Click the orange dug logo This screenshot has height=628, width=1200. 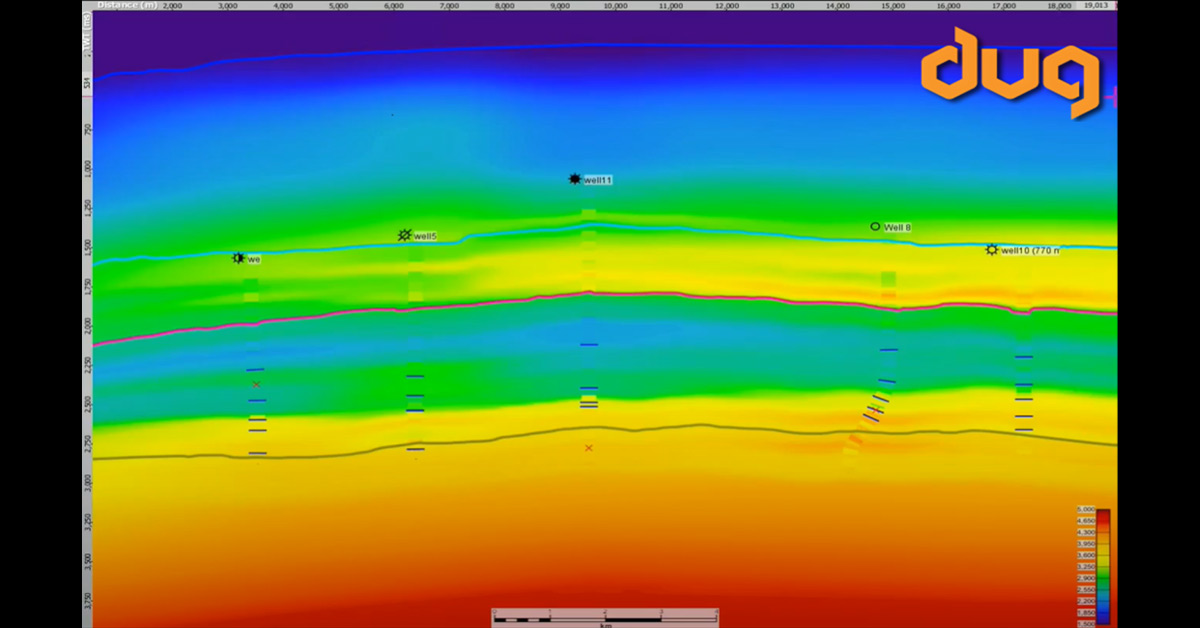(1010, 72)
